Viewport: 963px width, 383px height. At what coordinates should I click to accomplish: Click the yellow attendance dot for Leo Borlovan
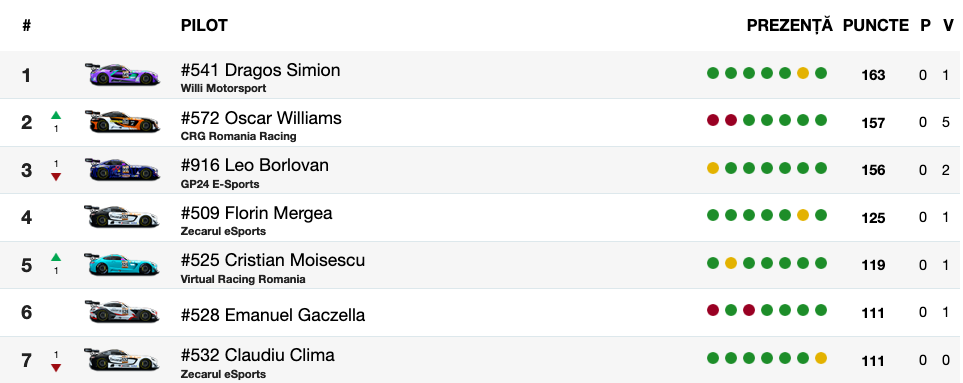click(x=712, y=168)
